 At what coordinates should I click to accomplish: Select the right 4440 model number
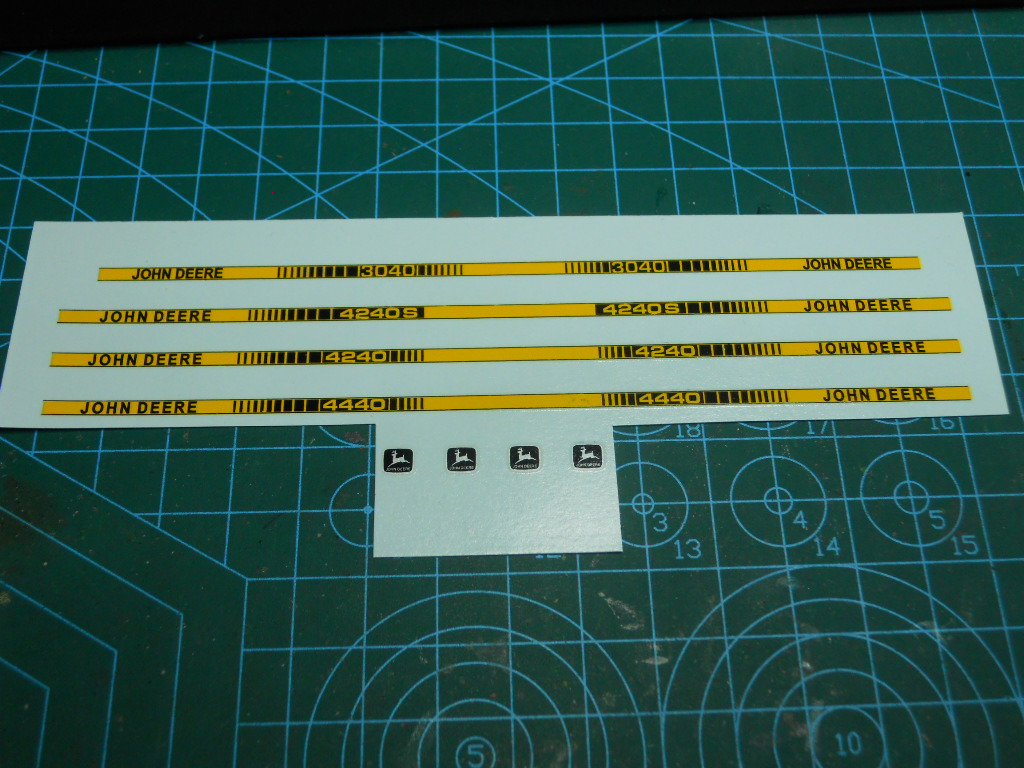pyautogui.click(x=669, y=399)
